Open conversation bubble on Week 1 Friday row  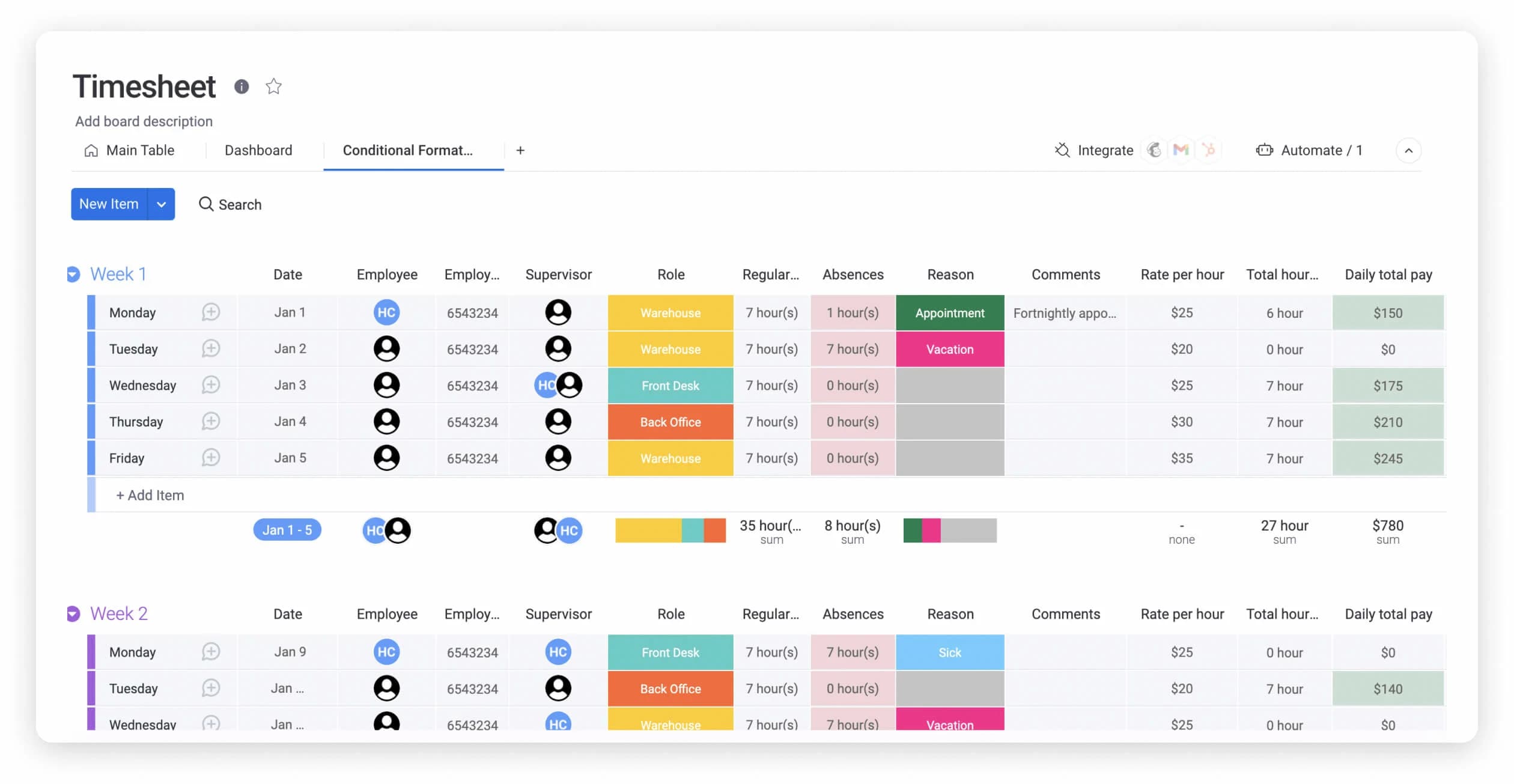click(x=210, y=458)
